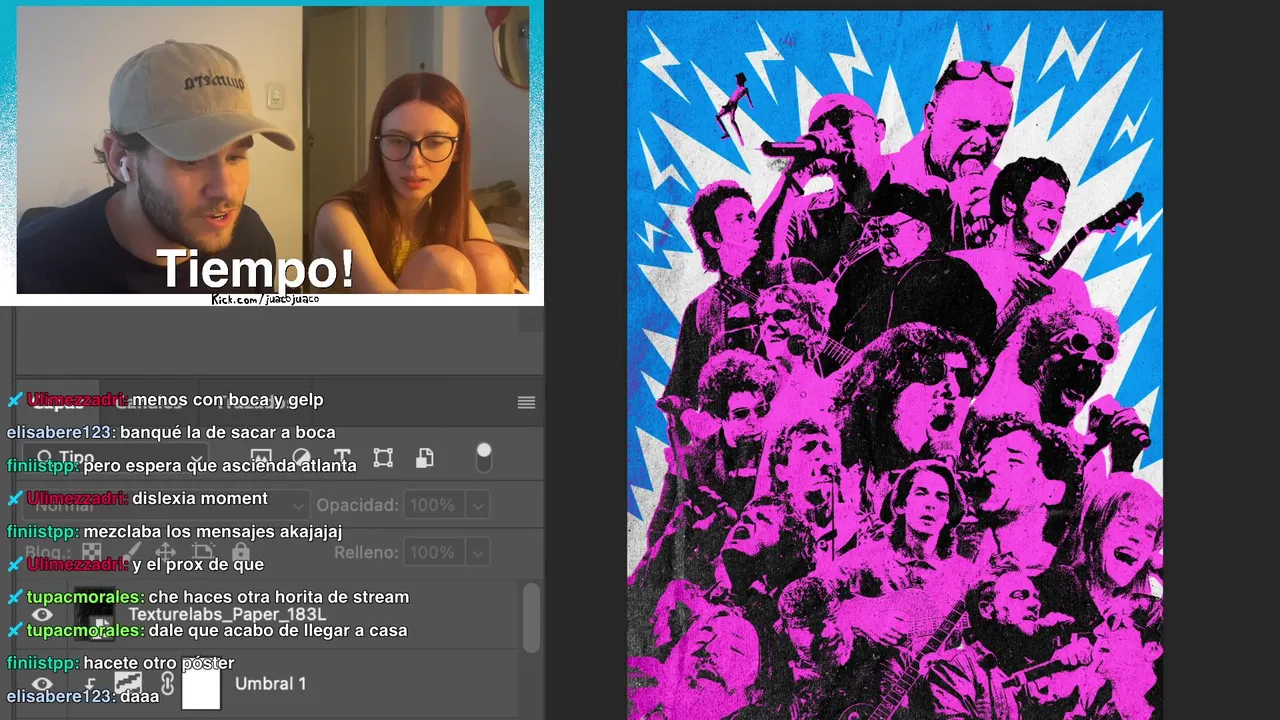1280x720 pixels.
Task: Select the Umbral 1 white mask thumbnail
Action: [200, 686]
